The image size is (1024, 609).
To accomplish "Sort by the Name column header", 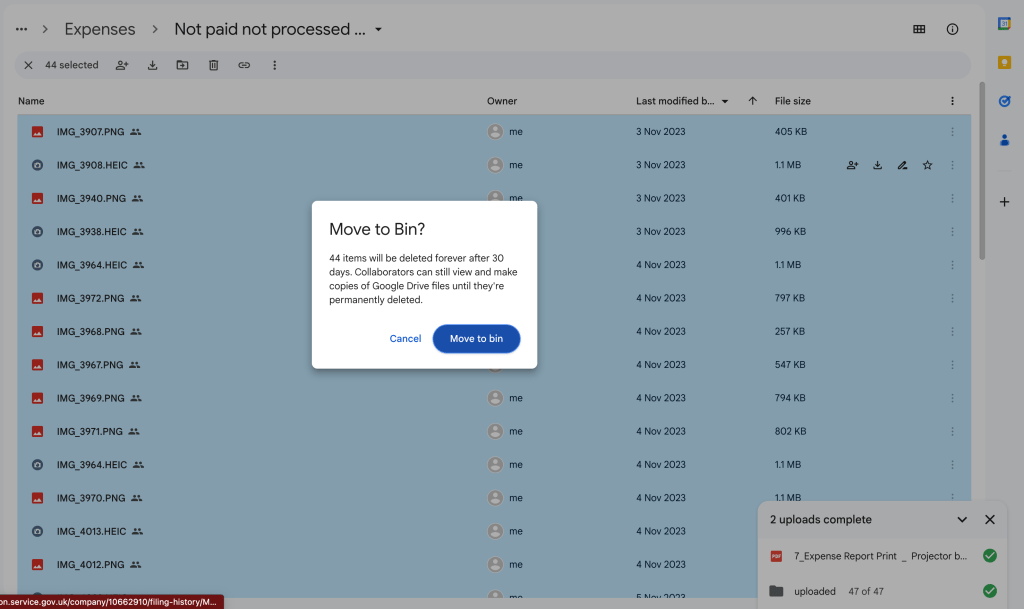I will 31,101.
